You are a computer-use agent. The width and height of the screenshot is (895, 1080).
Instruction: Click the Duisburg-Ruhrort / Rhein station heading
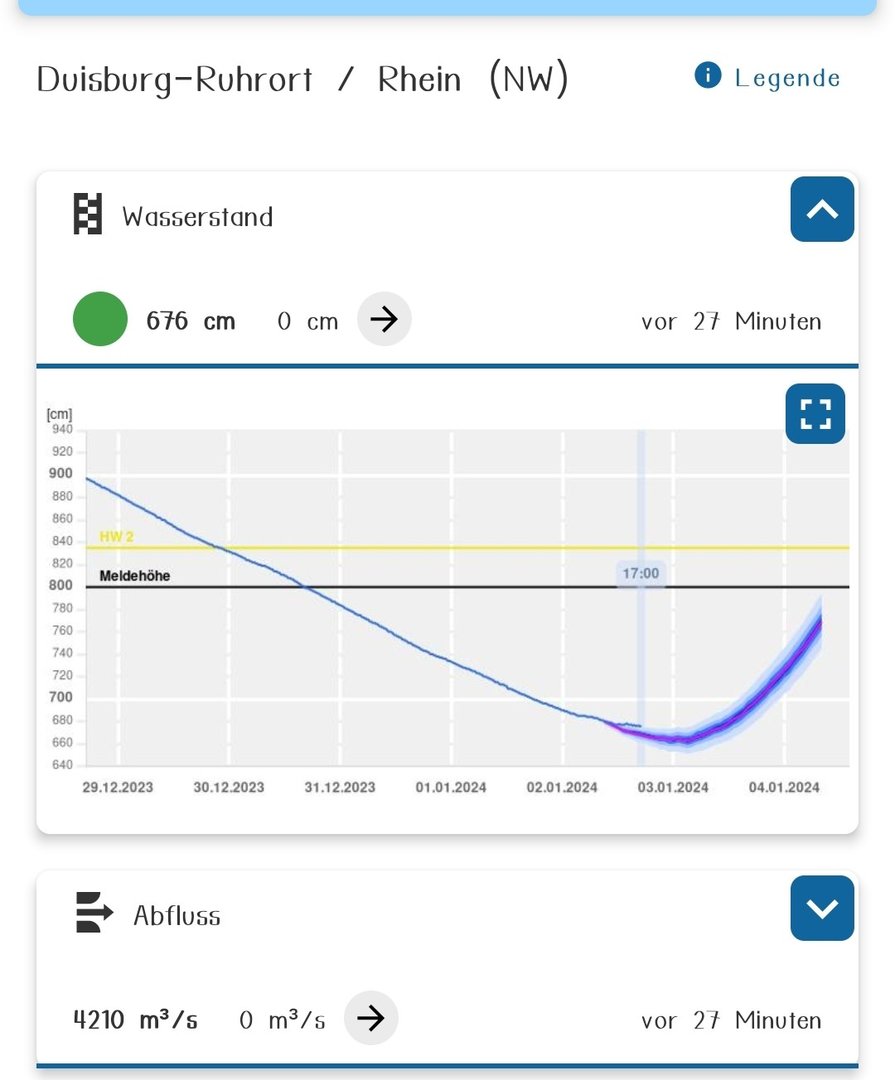coord(302,79)
